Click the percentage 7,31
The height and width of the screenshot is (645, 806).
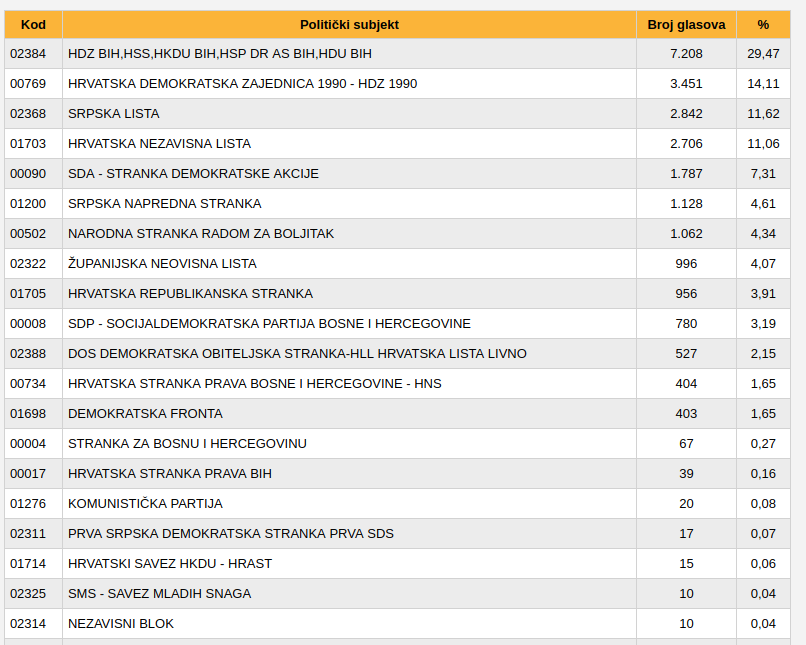click(763, 174)
